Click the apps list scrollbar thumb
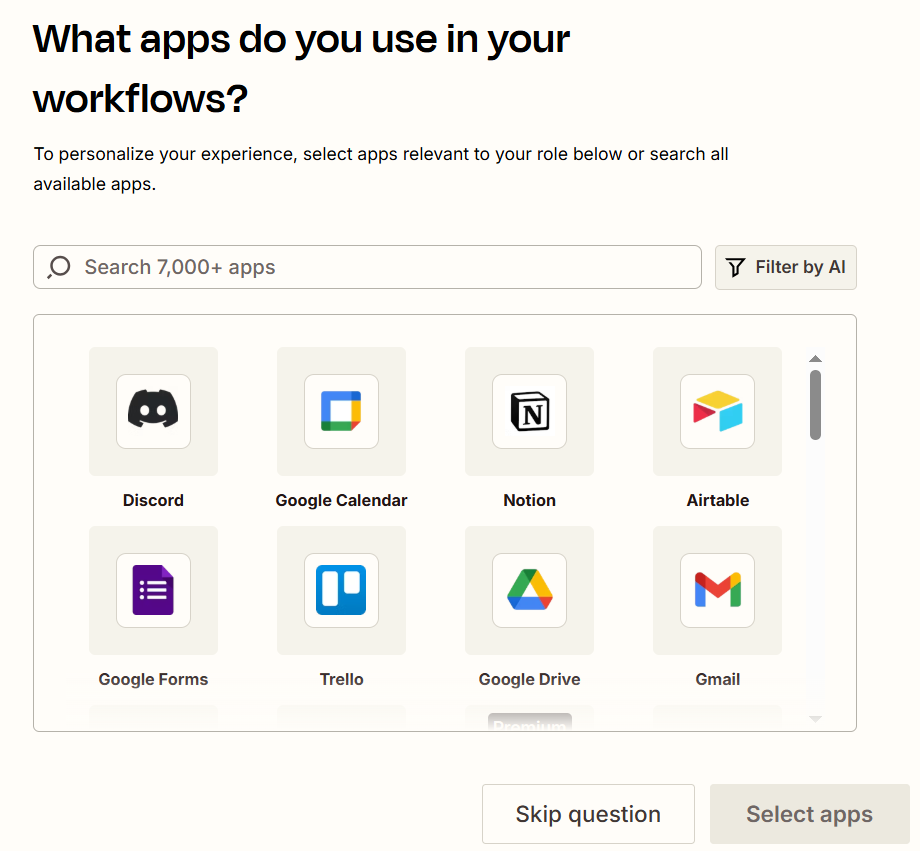 815,405
